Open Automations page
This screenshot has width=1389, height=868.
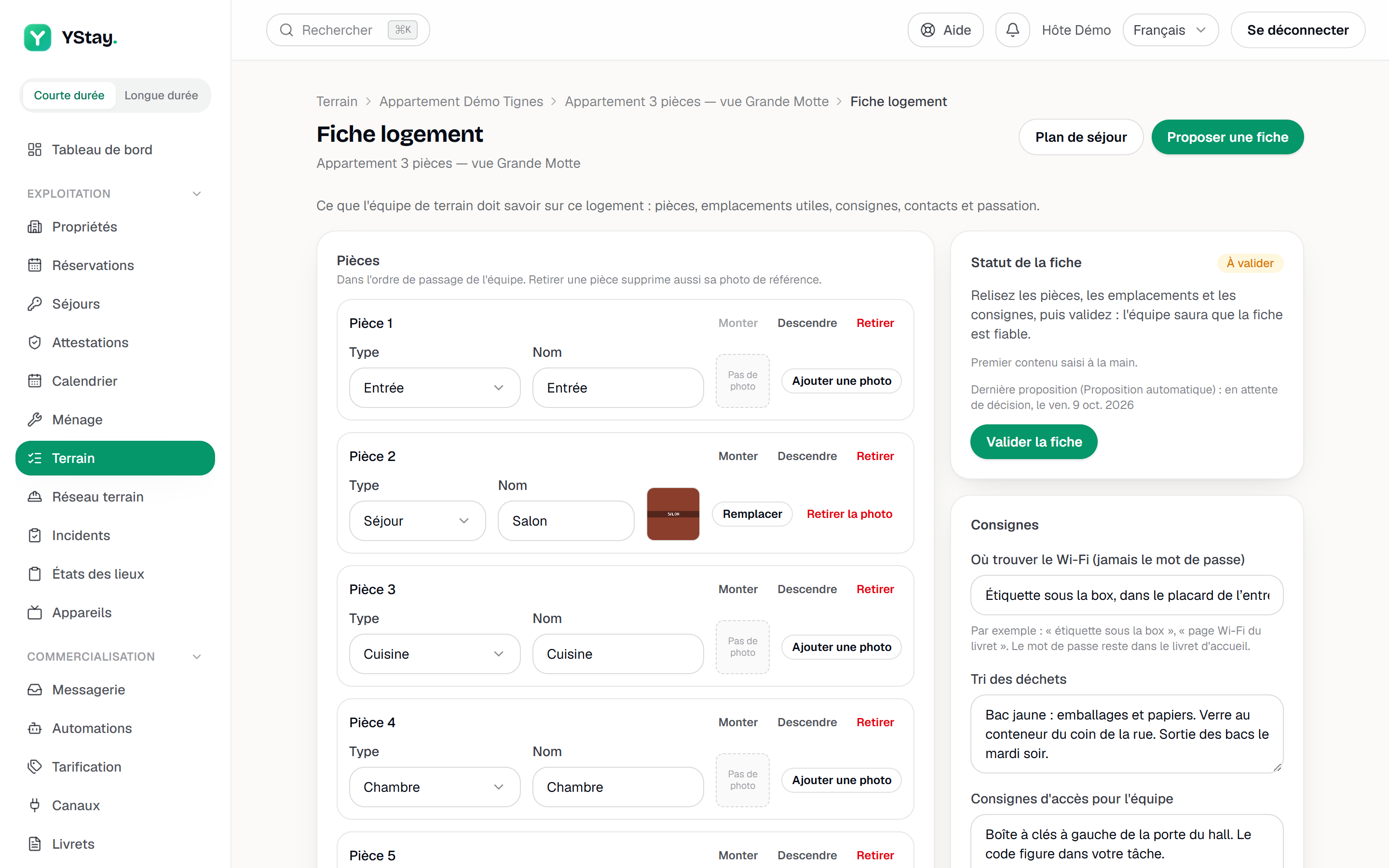point(115,729)
